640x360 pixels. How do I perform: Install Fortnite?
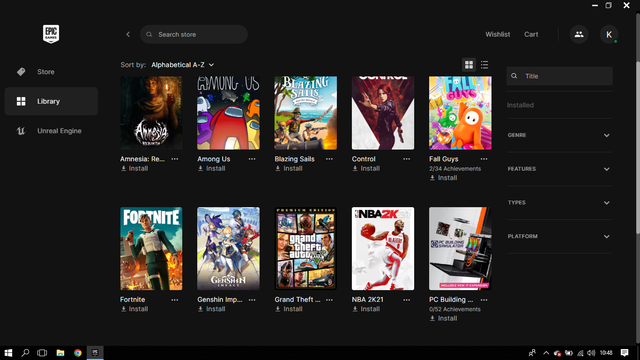tap(134, 309)
